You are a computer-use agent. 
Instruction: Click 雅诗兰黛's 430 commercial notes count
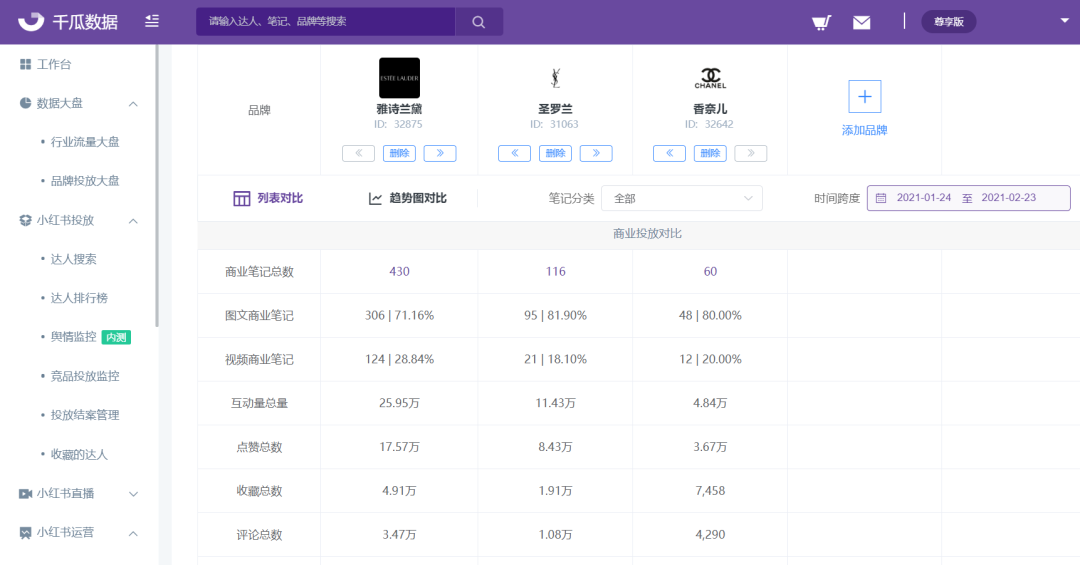click(x=399, y=271)
